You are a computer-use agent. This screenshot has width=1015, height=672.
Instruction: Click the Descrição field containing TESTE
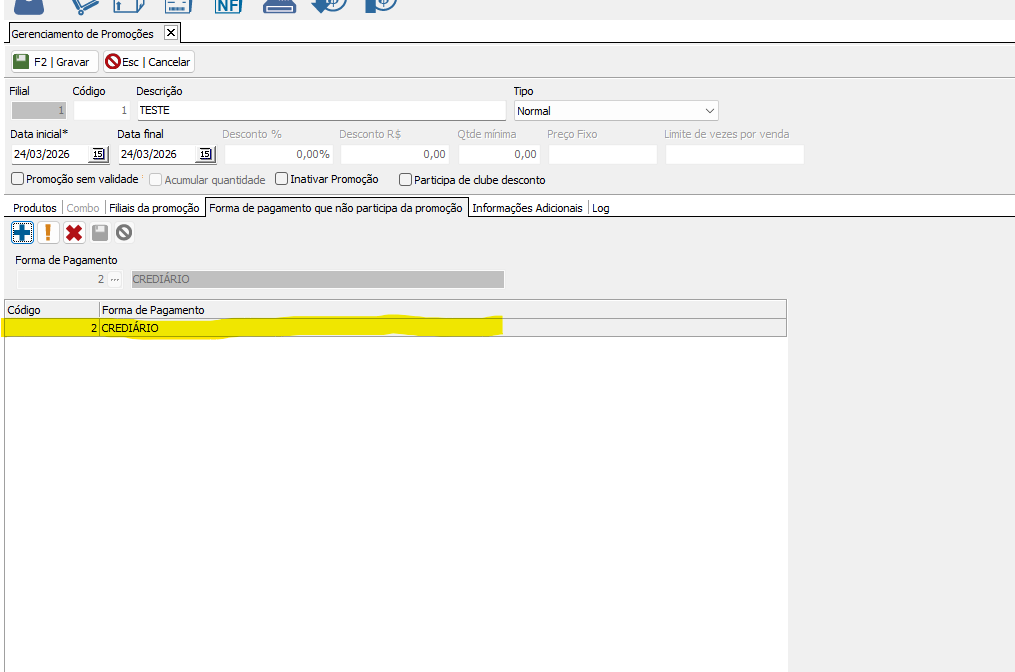click(x=320, y=111)
